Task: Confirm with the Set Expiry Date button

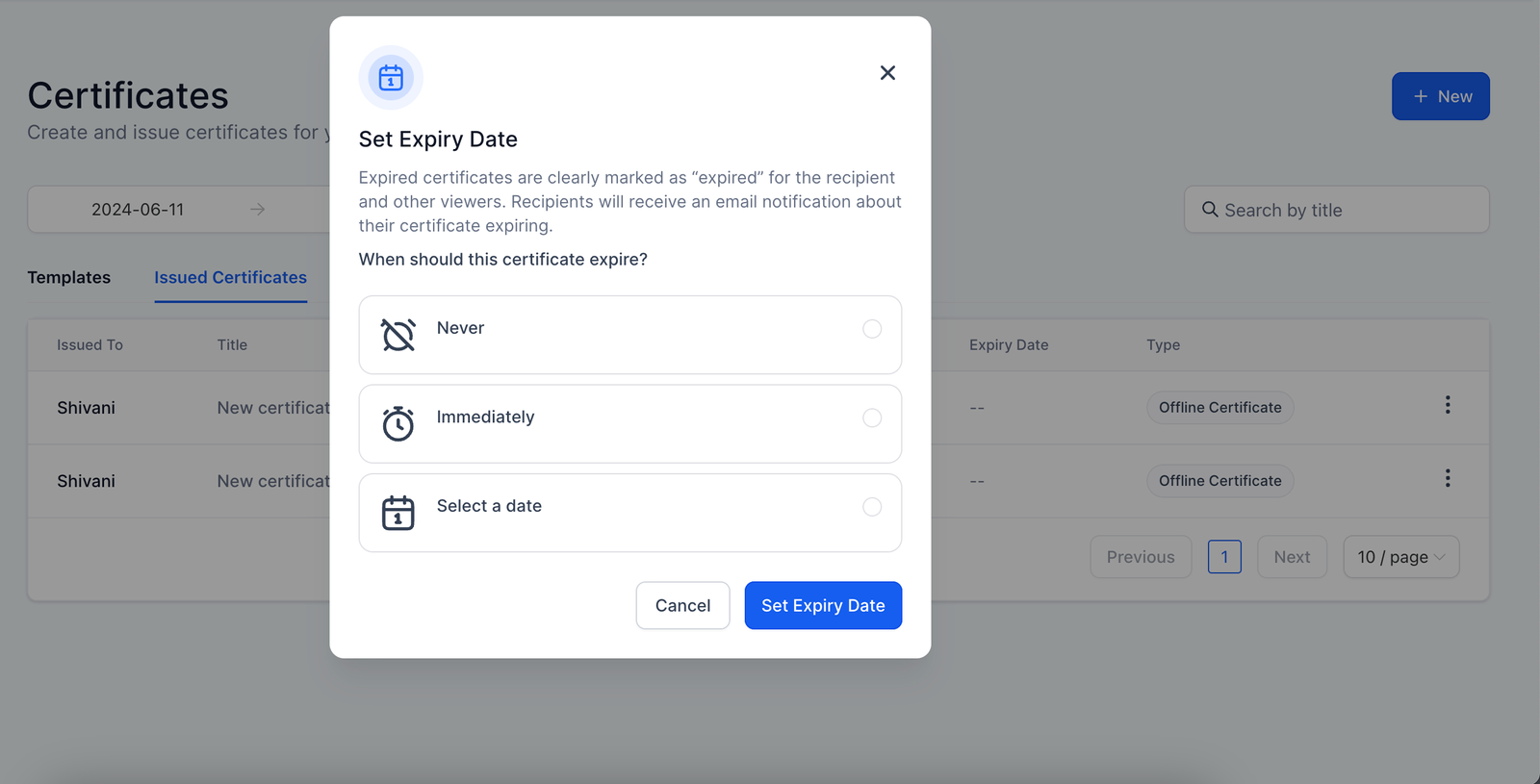Action: coord(823,605)
